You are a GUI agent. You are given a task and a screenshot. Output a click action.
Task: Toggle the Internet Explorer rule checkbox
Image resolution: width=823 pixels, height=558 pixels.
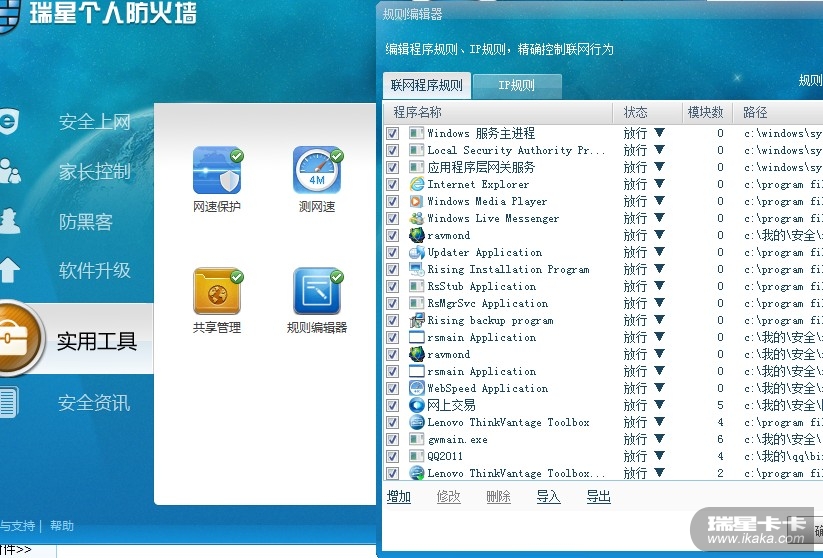pos(393,184)
